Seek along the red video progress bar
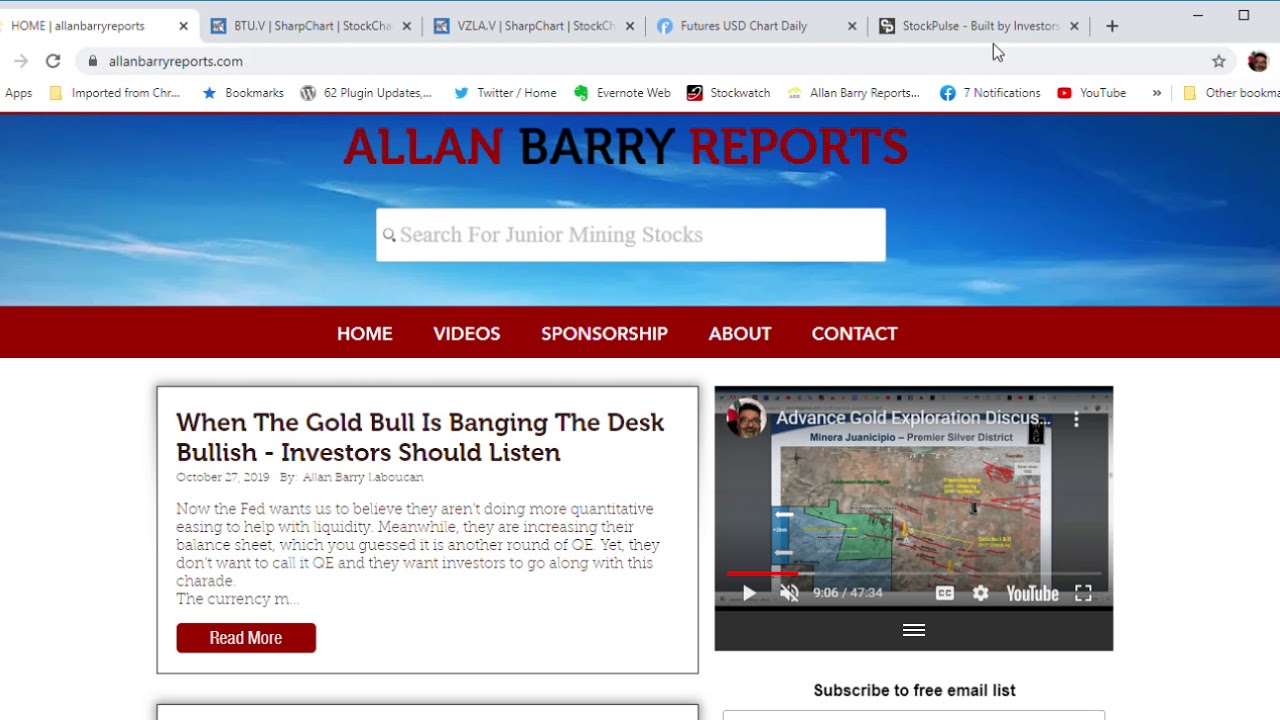The width and height of the screenshot is (1280, 720). click(x=900, y=574)
